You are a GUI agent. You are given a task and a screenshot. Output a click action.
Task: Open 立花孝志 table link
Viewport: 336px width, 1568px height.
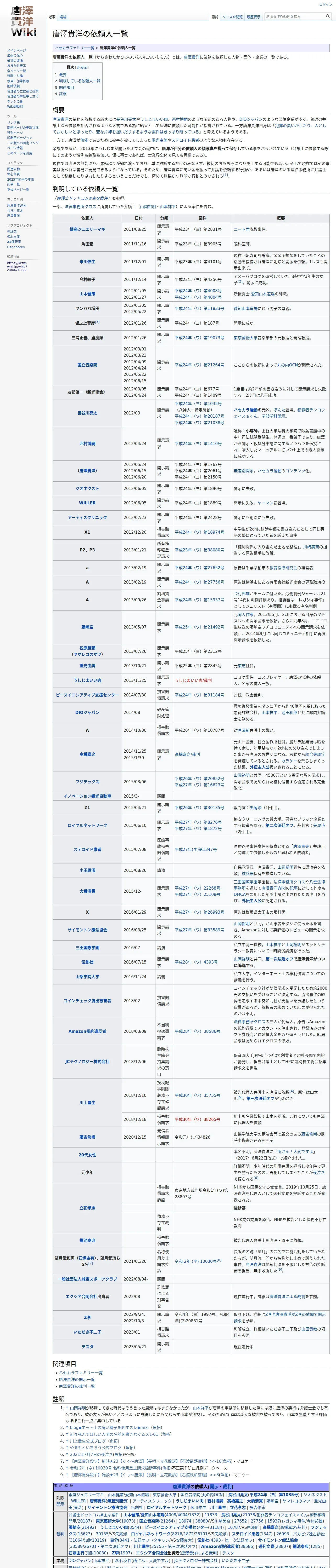click(87, 1208)
